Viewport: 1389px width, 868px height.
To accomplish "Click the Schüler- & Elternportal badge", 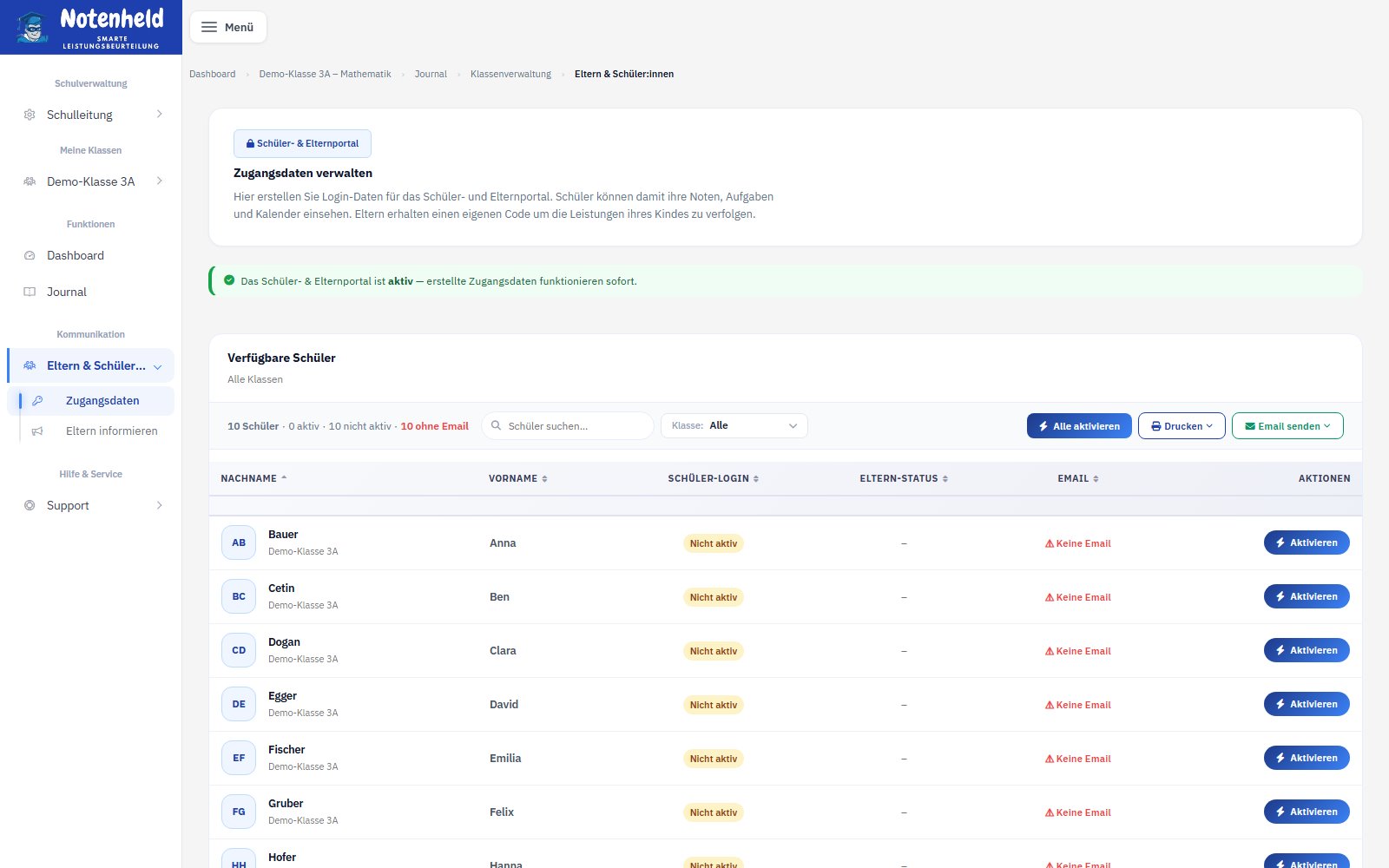I will pos(302,143).
